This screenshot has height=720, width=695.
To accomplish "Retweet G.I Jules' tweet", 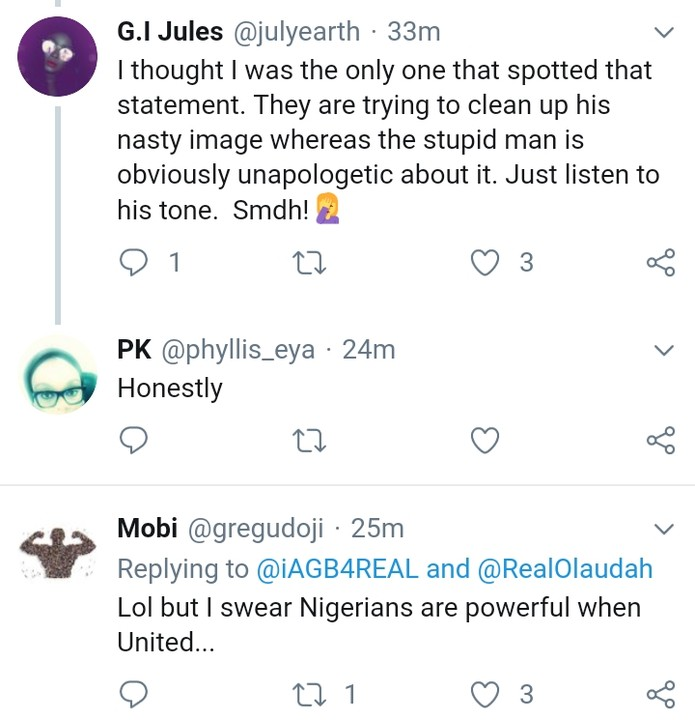I will (x=309, y=263).
